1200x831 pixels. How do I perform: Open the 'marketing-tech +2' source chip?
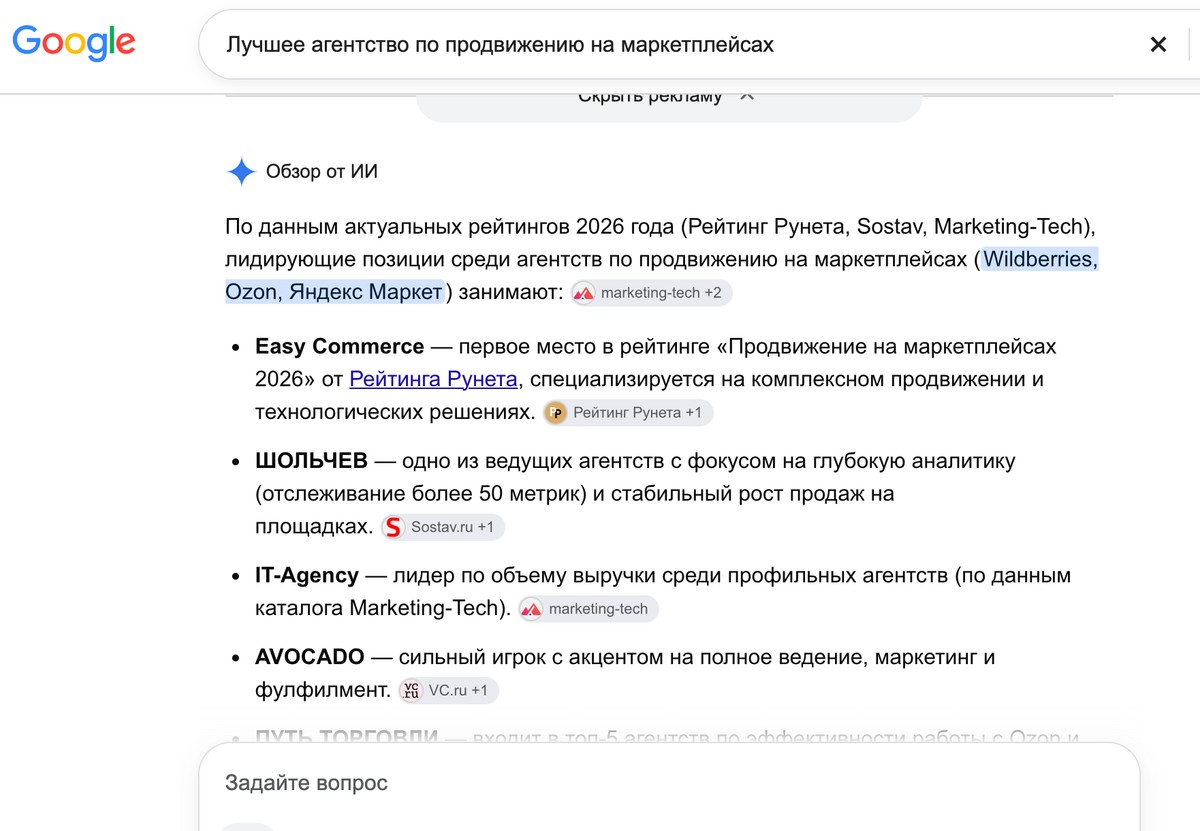pos(652,293)
